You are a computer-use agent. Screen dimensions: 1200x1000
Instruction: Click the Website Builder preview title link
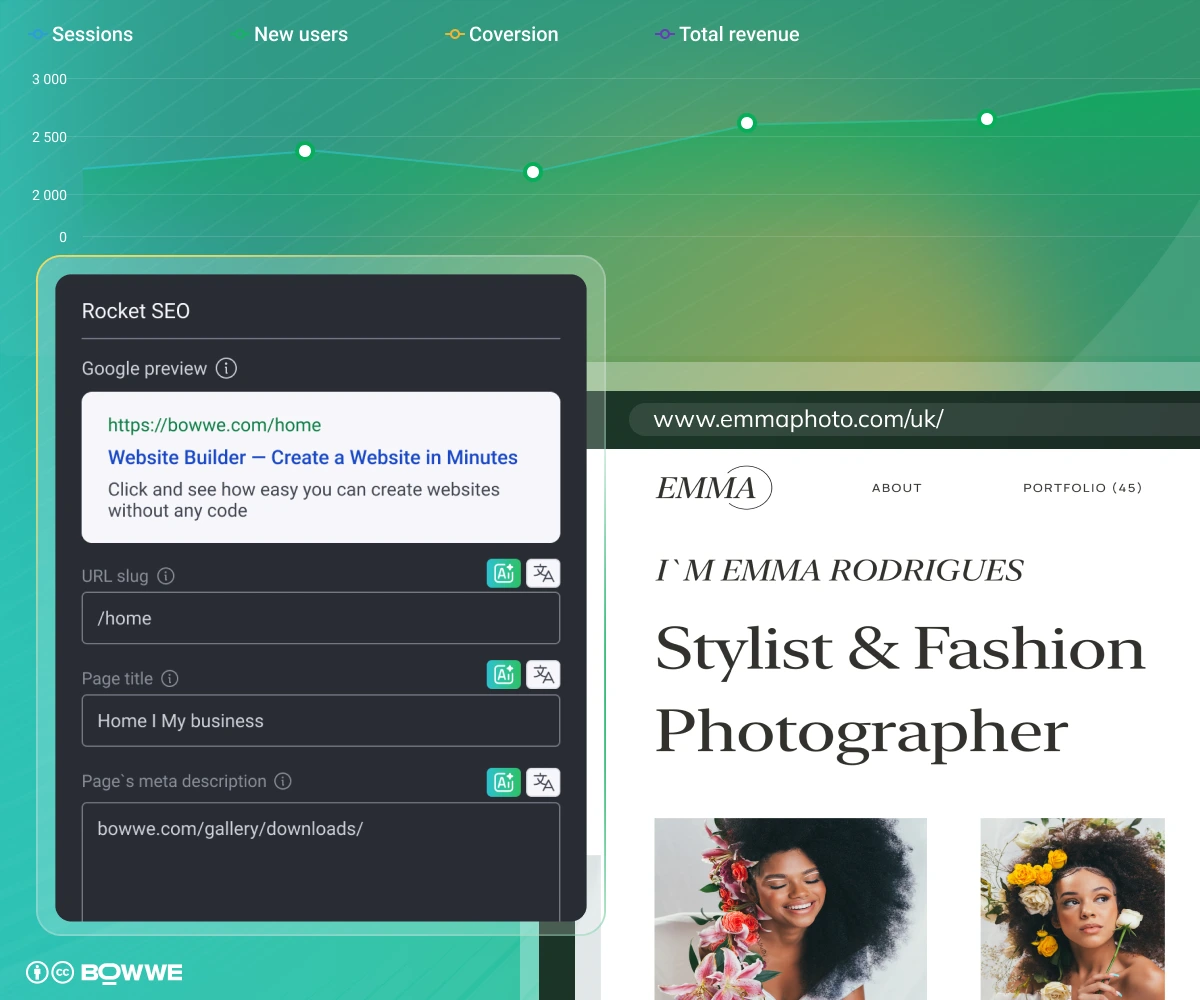coord(313,457)
